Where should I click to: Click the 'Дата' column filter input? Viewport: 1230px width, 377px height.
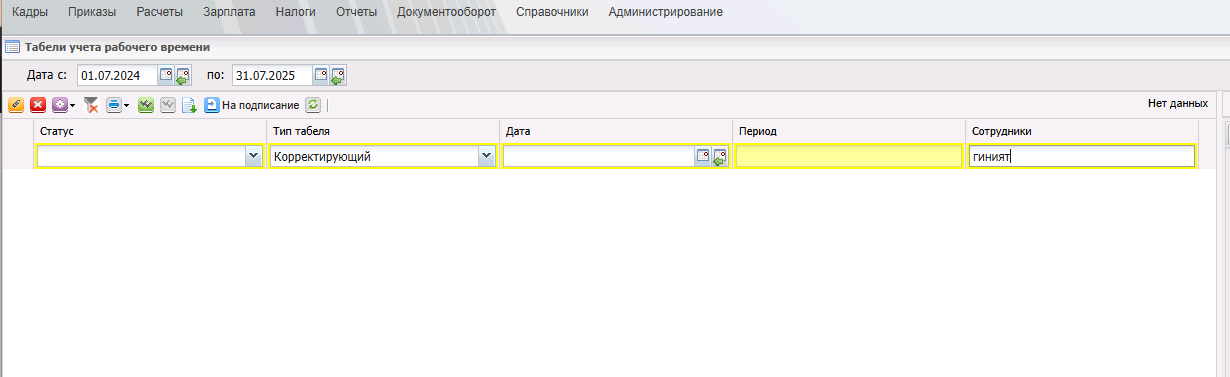point(599,156)
